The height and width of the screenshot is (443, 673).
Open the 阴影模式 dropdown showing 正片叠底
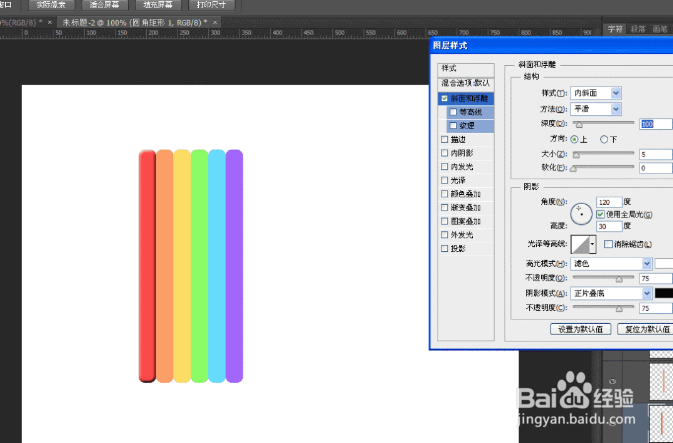click(x=611, y=294)
